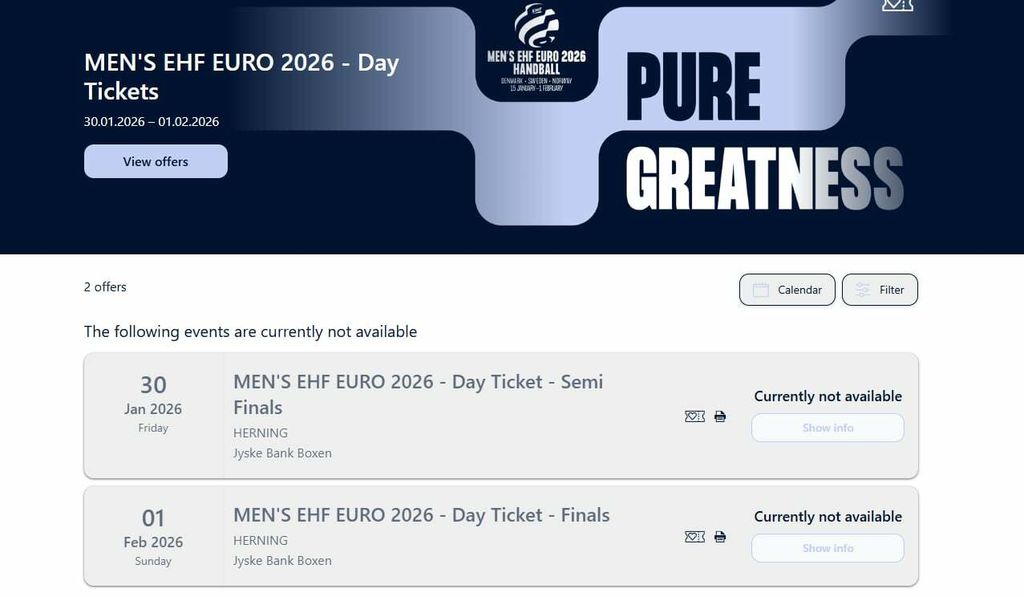Click the Men's EHF Euro 2026 Day Tickets heading
This screenshot has height=597, width=1024.
(x=241, y=76)
